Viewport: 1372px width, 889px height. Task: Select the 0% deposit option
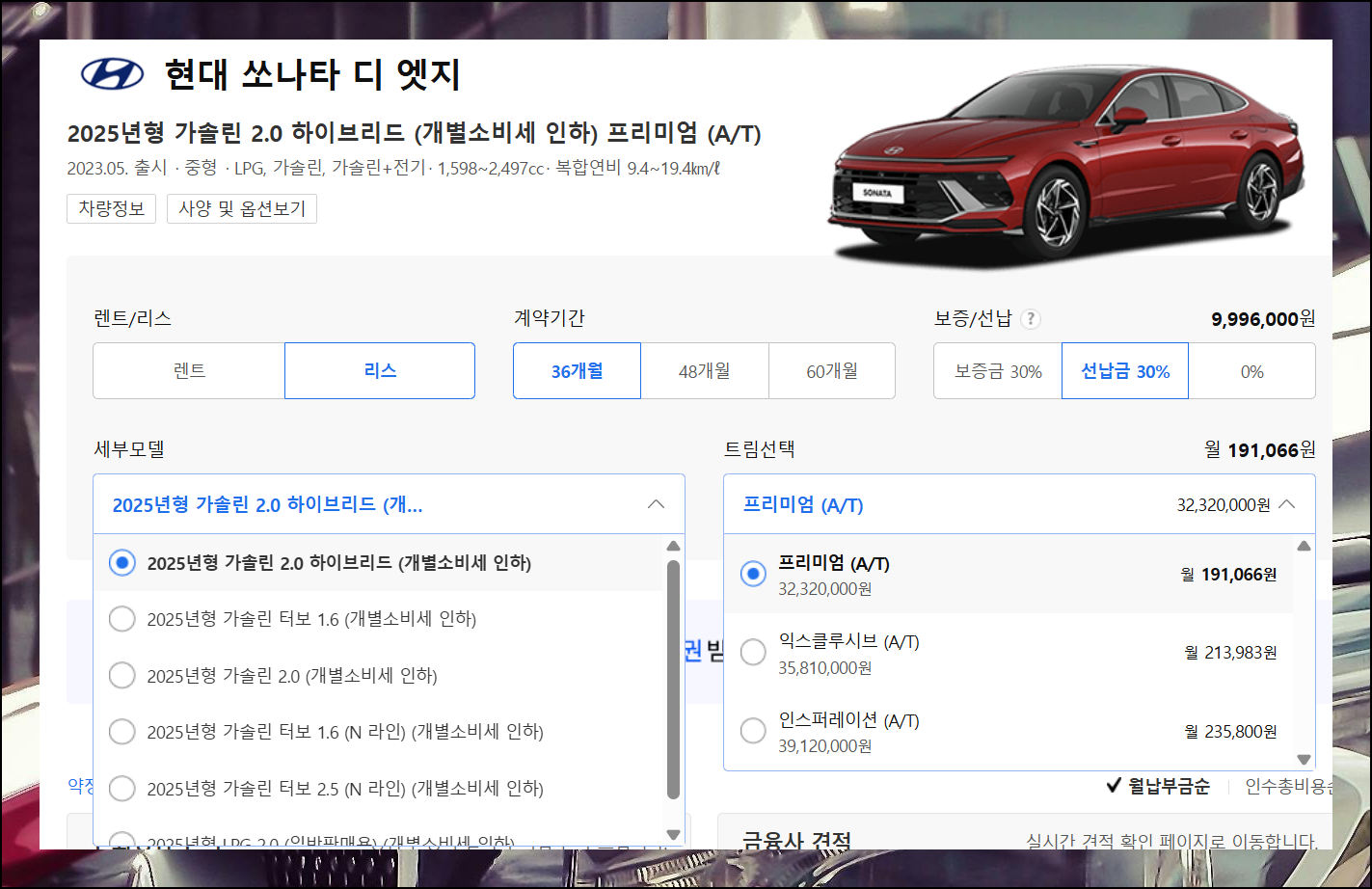(x=1252, y=371)
